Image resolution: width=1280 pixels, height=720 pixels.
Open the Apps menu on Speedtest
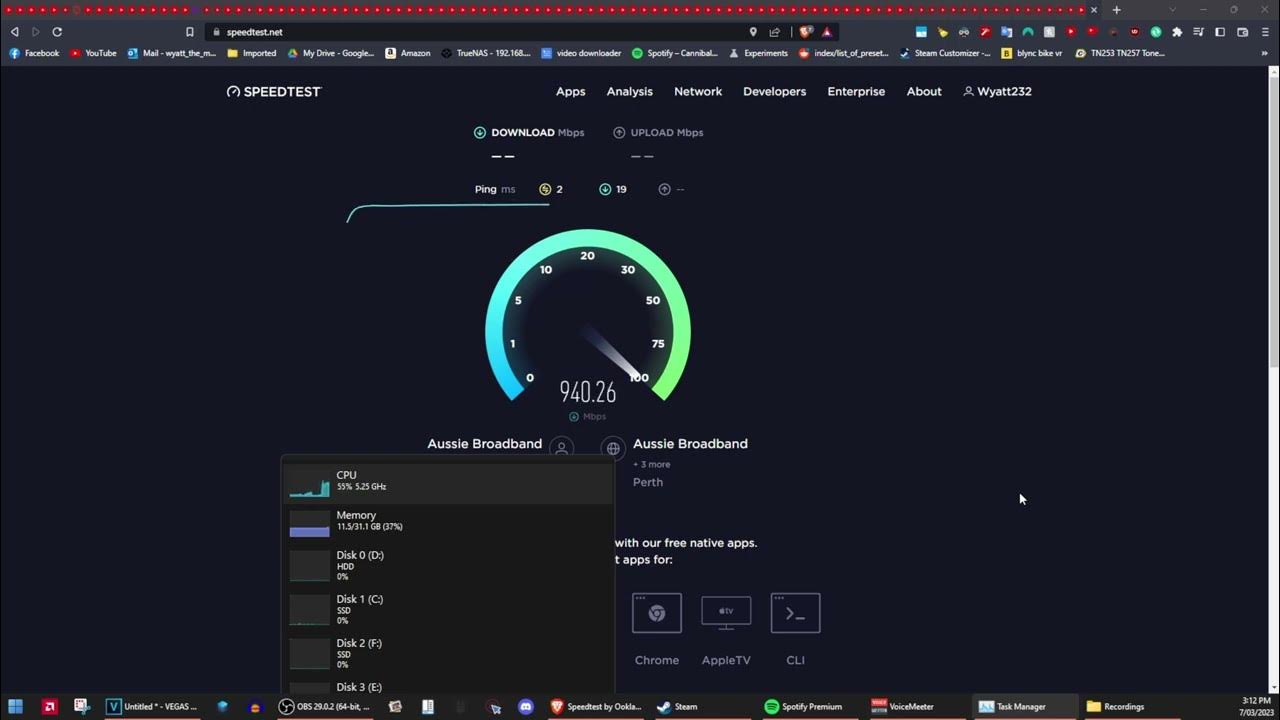[570, 91]
